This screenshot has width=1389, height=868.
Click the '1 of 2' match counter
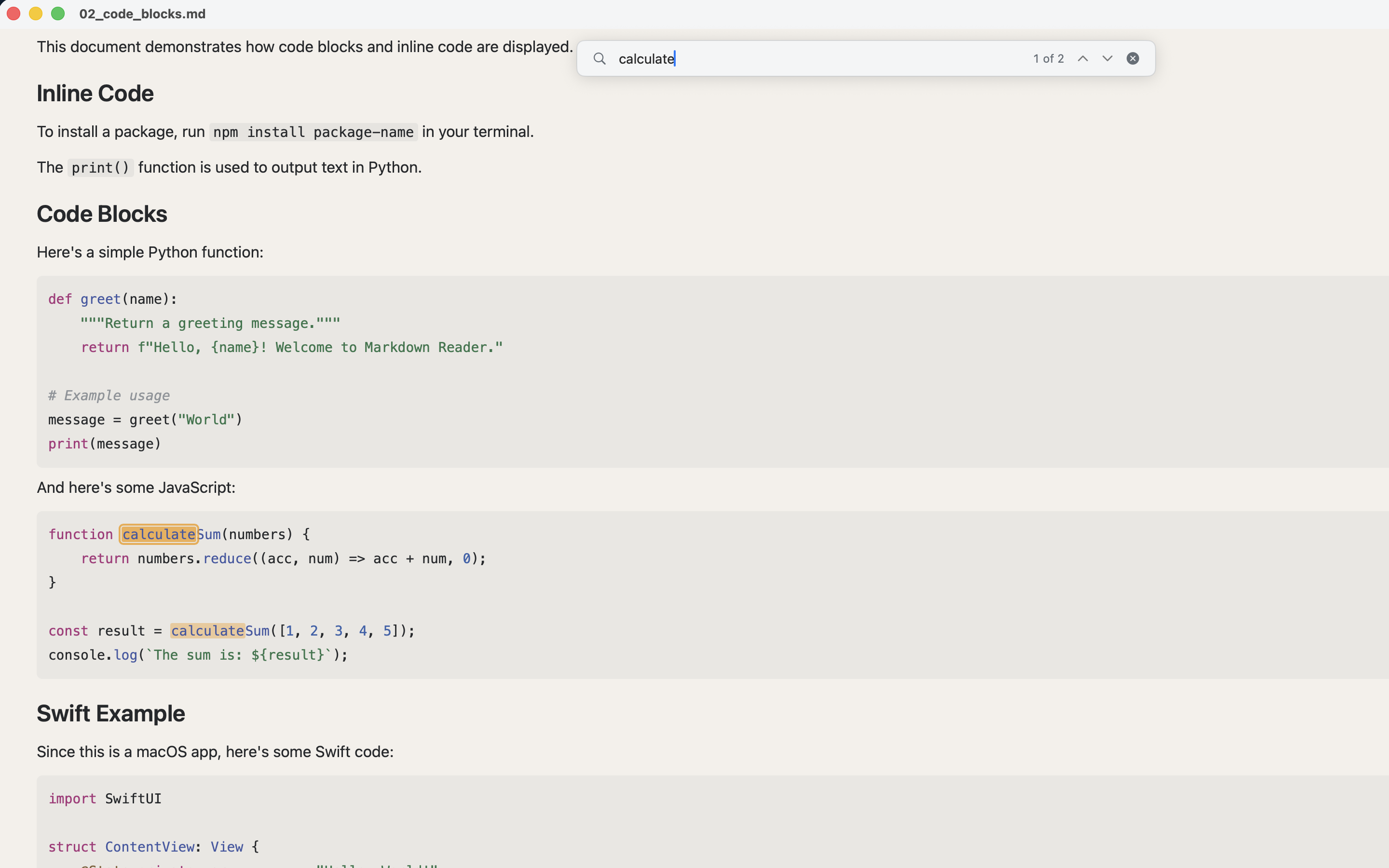1048,58
